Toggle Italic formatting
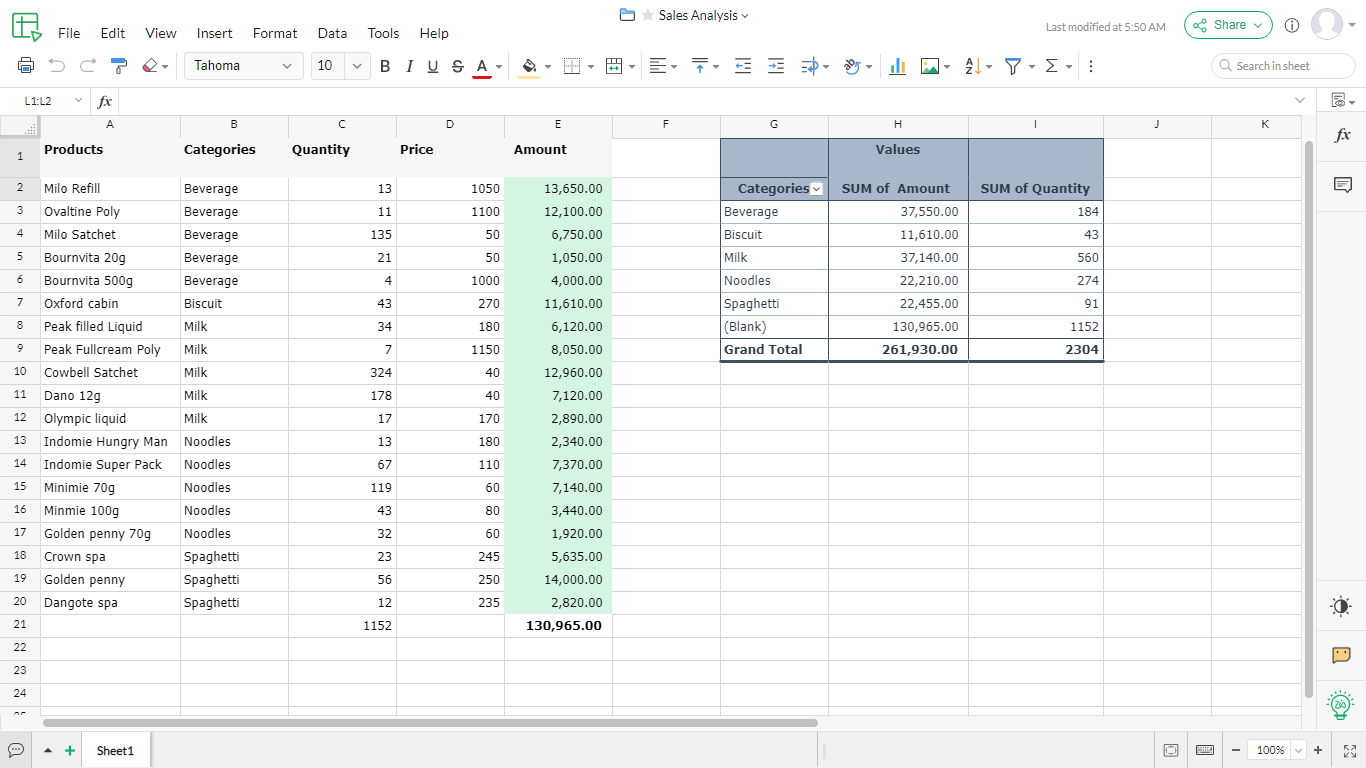Screen dimensions: 1366x768 coord(409,66)
